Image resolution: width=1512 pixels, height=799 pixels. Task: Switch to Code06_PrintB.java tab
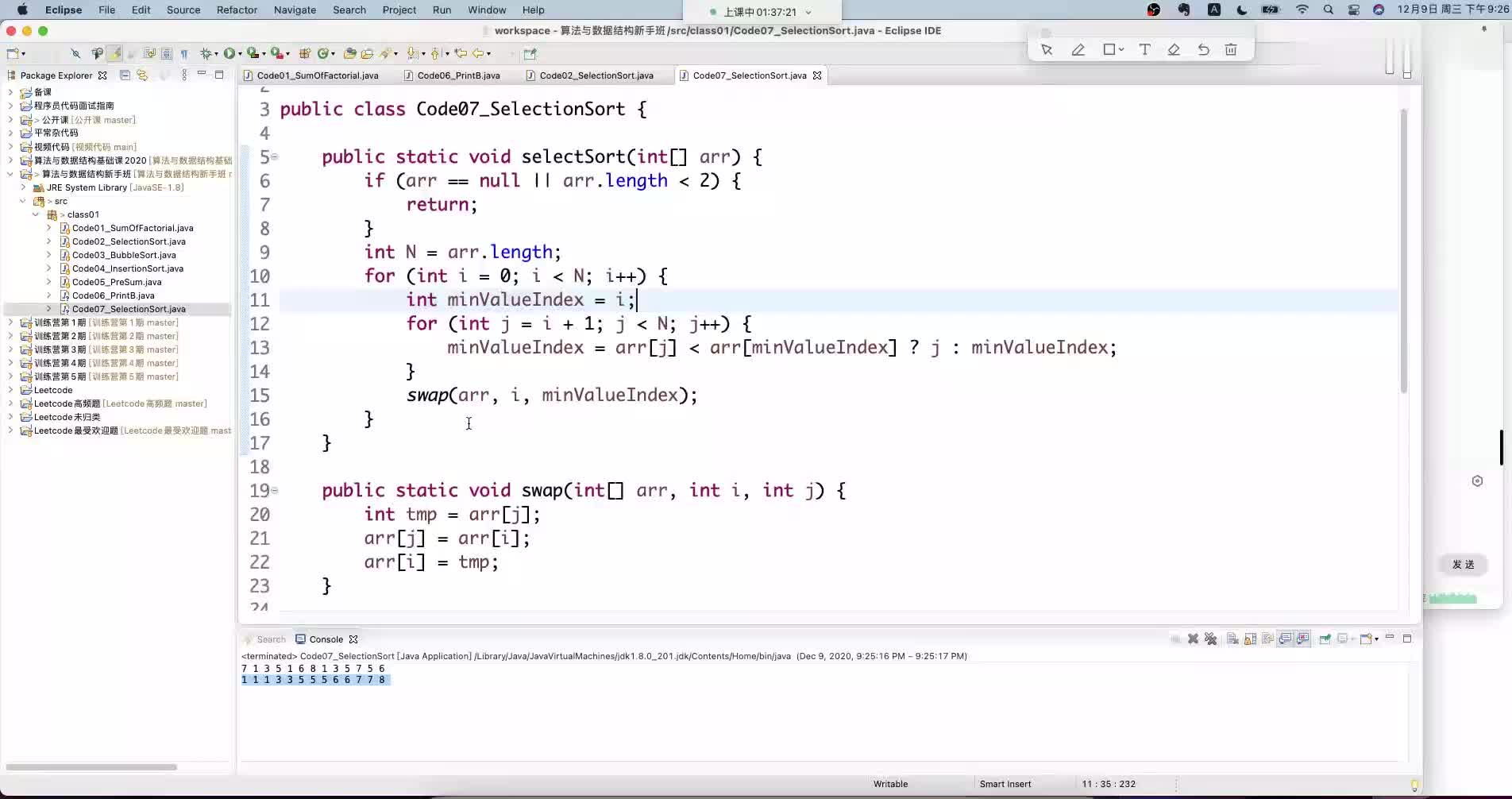[452, 75]
